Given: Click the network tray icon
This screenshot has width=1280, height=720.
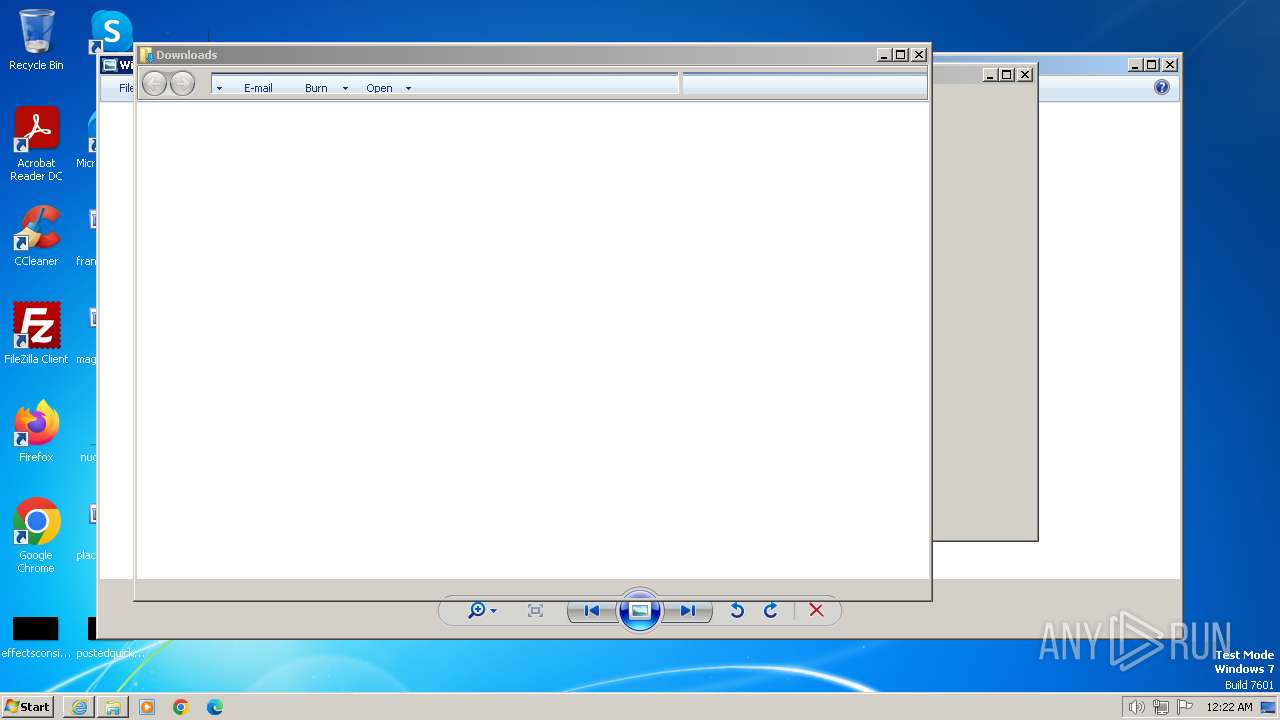Looking at the screenshot, I should coord(1161,707).
